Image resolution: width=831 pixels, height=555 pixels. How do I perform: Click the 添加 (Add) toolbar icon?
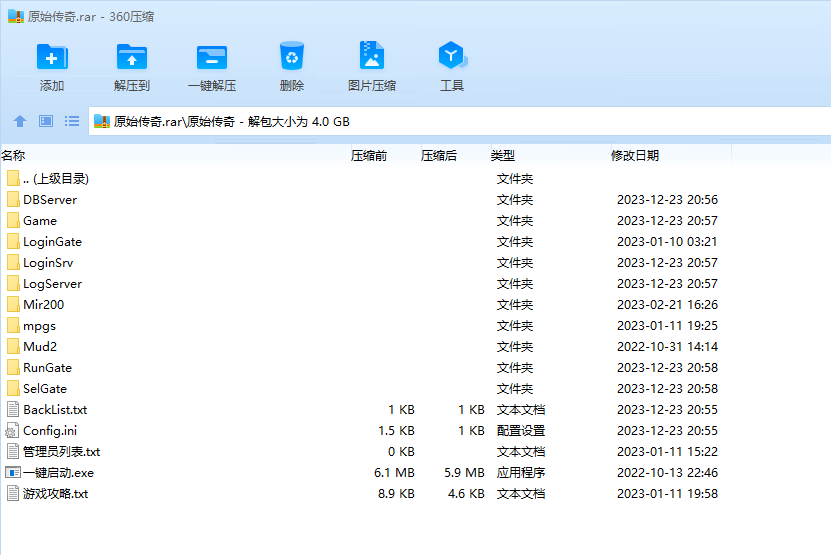(52, 57)
